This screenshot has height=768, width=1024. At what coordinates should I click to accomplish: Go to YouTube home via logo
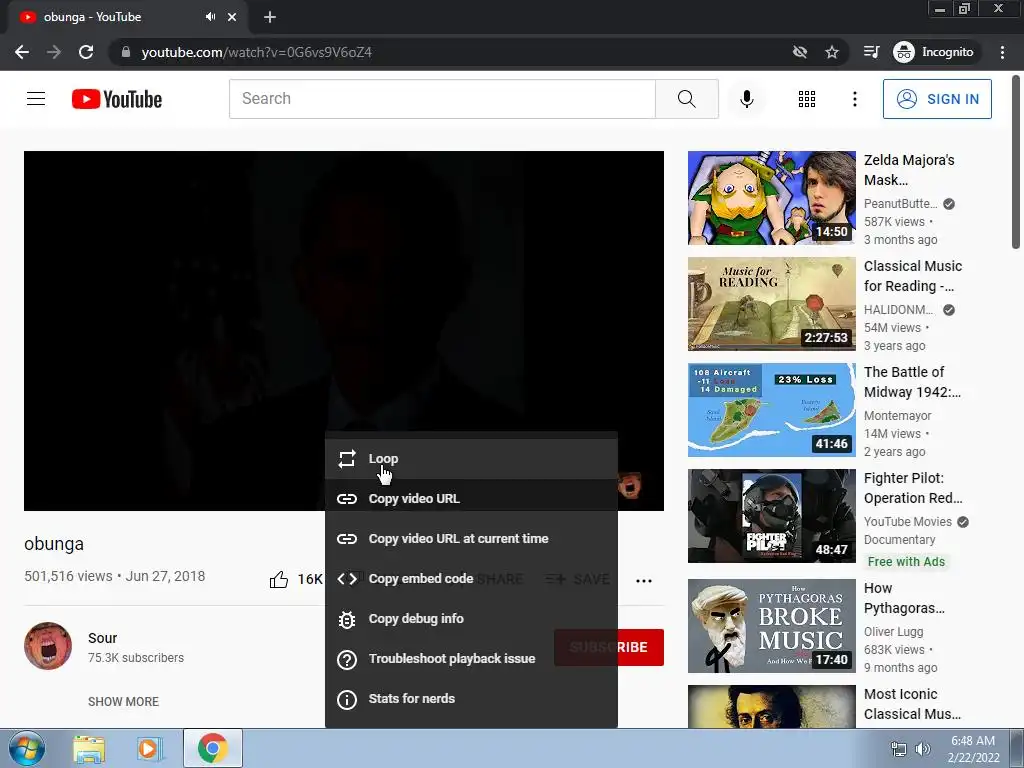click(x=117, y=99)
